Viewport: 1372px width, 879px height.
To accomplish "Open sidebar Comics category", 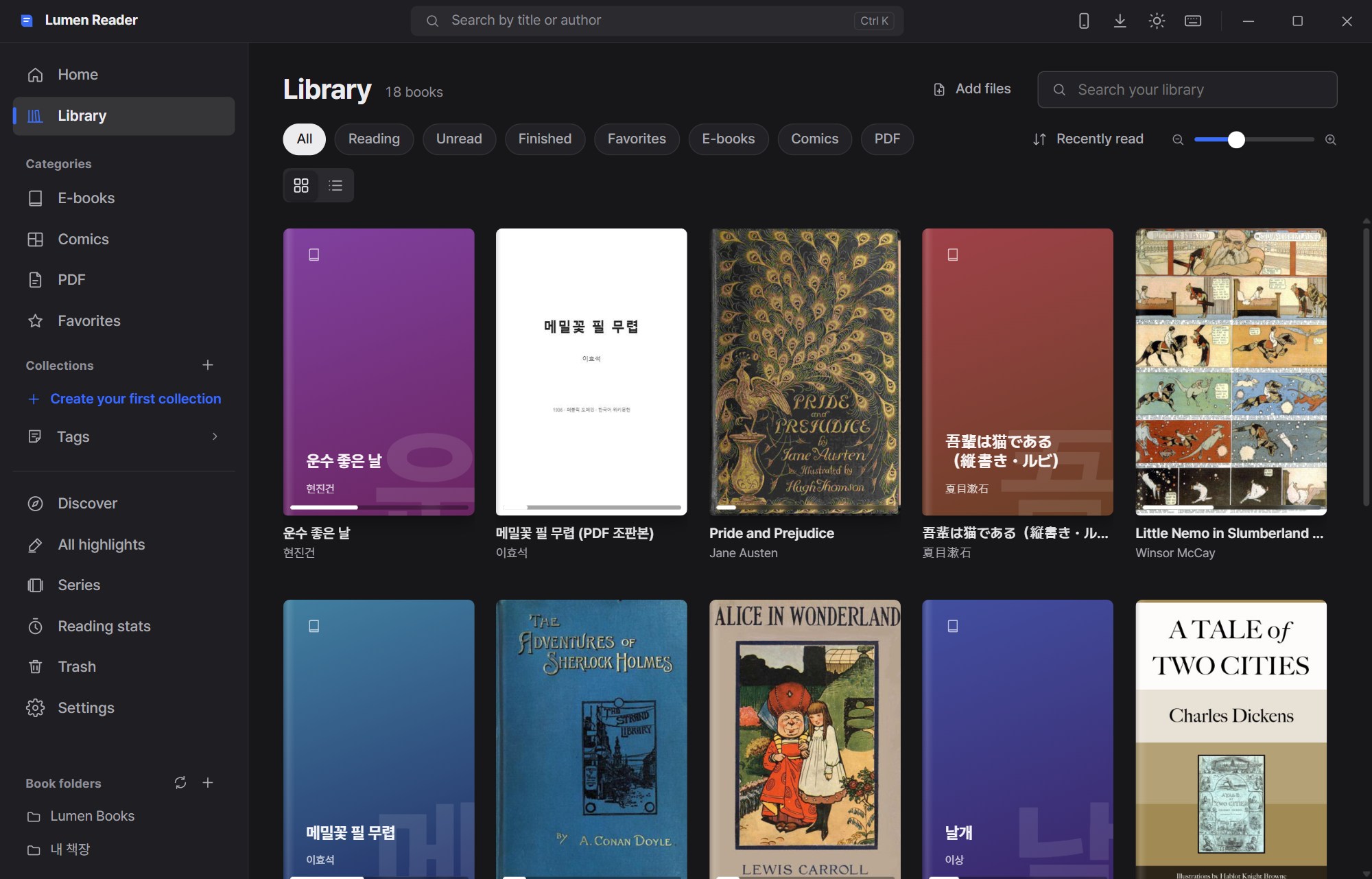I will click(x=123, y=239).
